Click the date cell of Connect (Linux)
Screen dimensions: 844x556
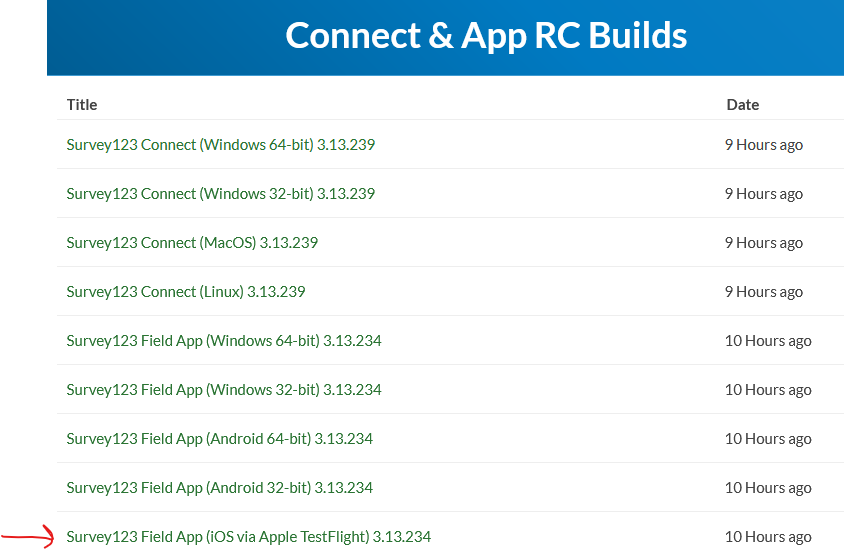[x=764, y=292]
